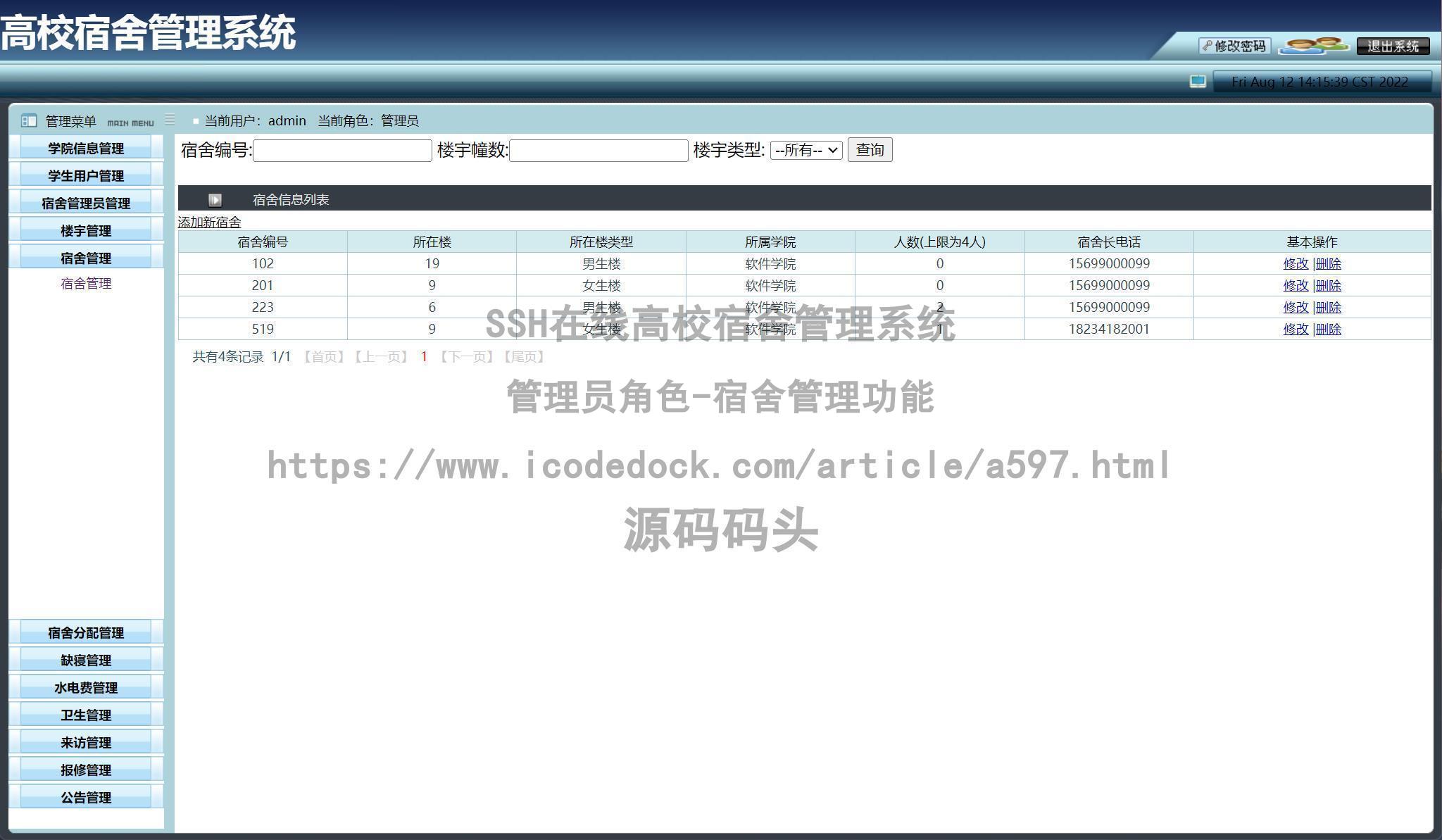
Task: Open the 楼宇类型 building type dropdown
Action: (x=805, y=150)
